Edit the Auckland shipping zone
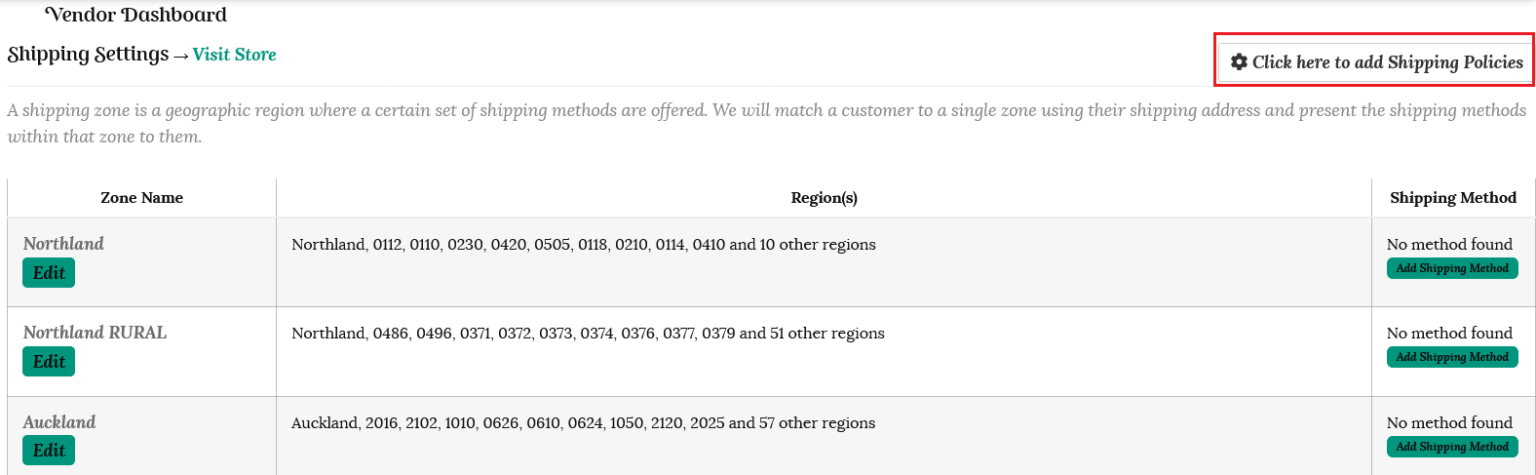1536x475 pixels. 48,450
